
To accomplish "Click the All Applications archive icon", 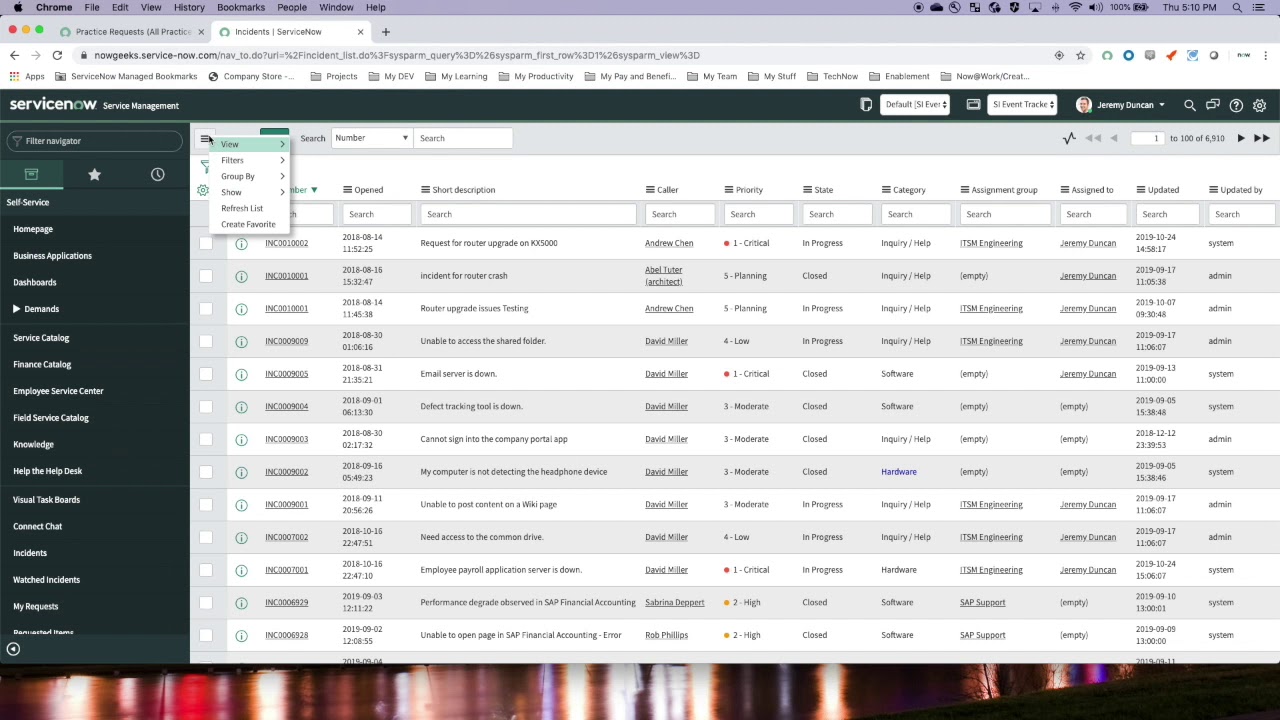I will coord(31,174).
